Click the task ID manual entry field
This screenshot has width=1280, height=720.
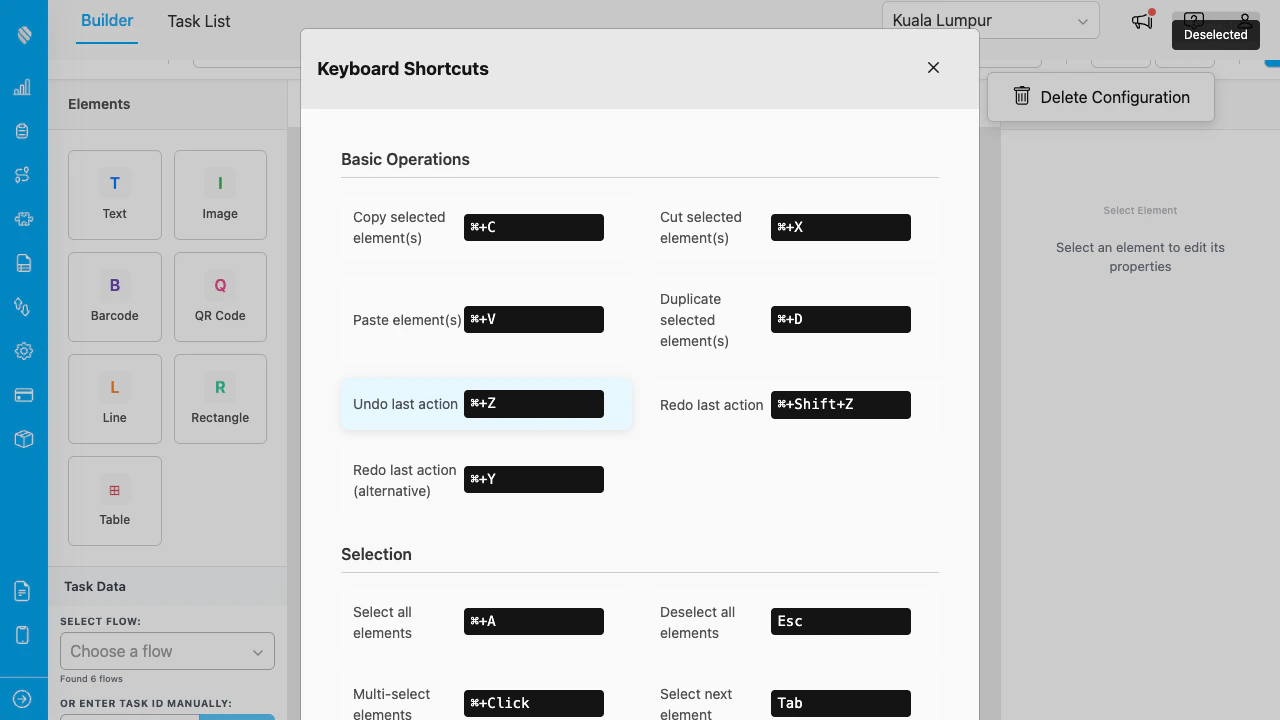pos(130,717)
